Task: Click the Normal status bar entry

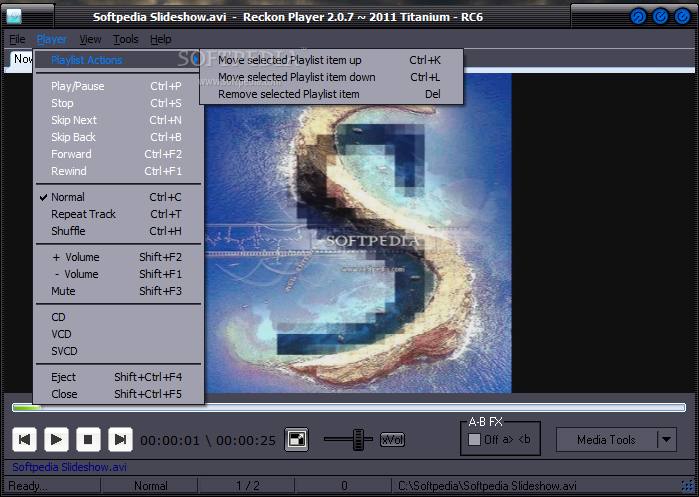Action: click(151, 486)
